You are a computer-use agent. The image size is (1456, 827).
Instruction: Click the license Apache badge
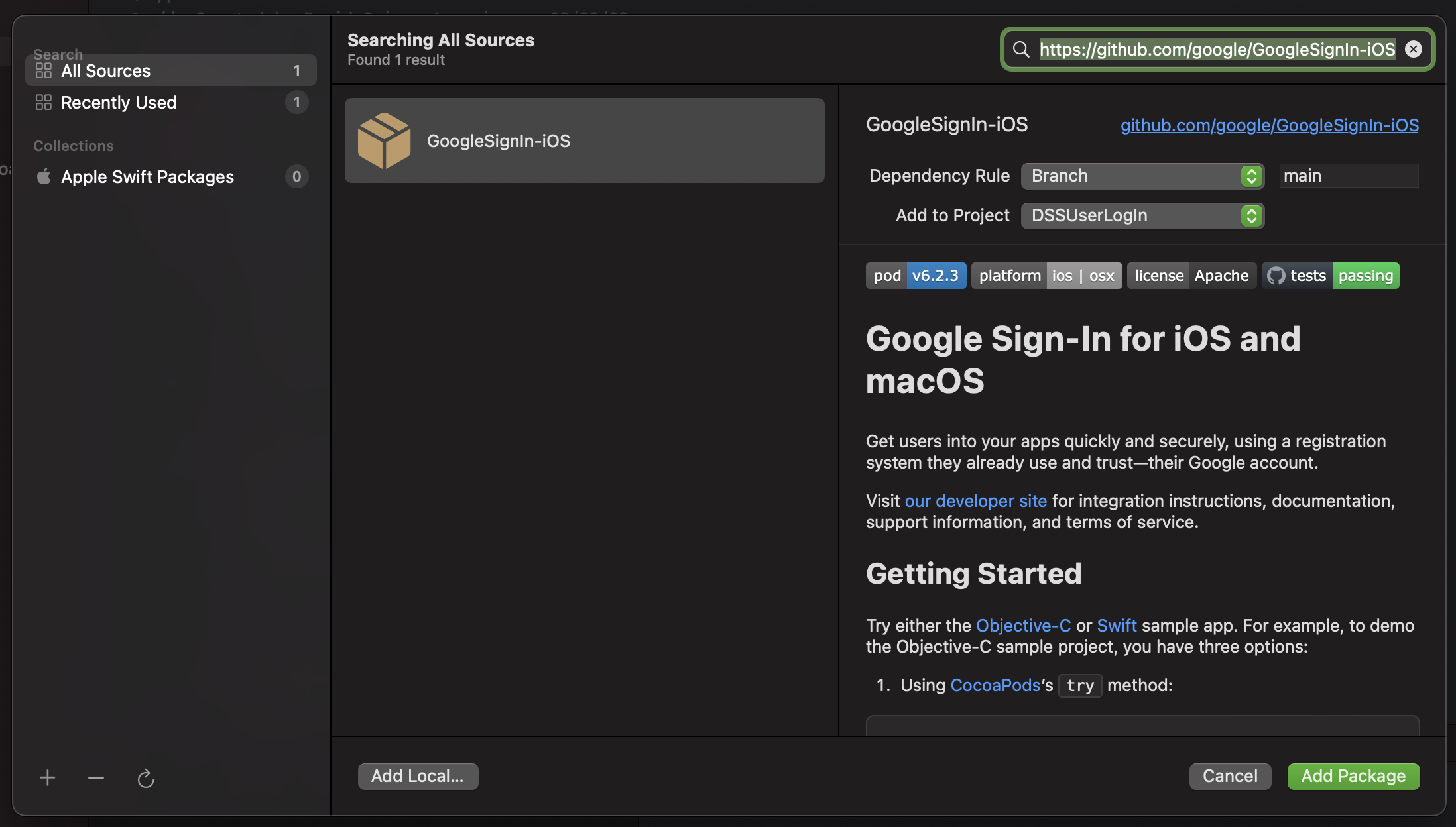(x=1191, y=276)
